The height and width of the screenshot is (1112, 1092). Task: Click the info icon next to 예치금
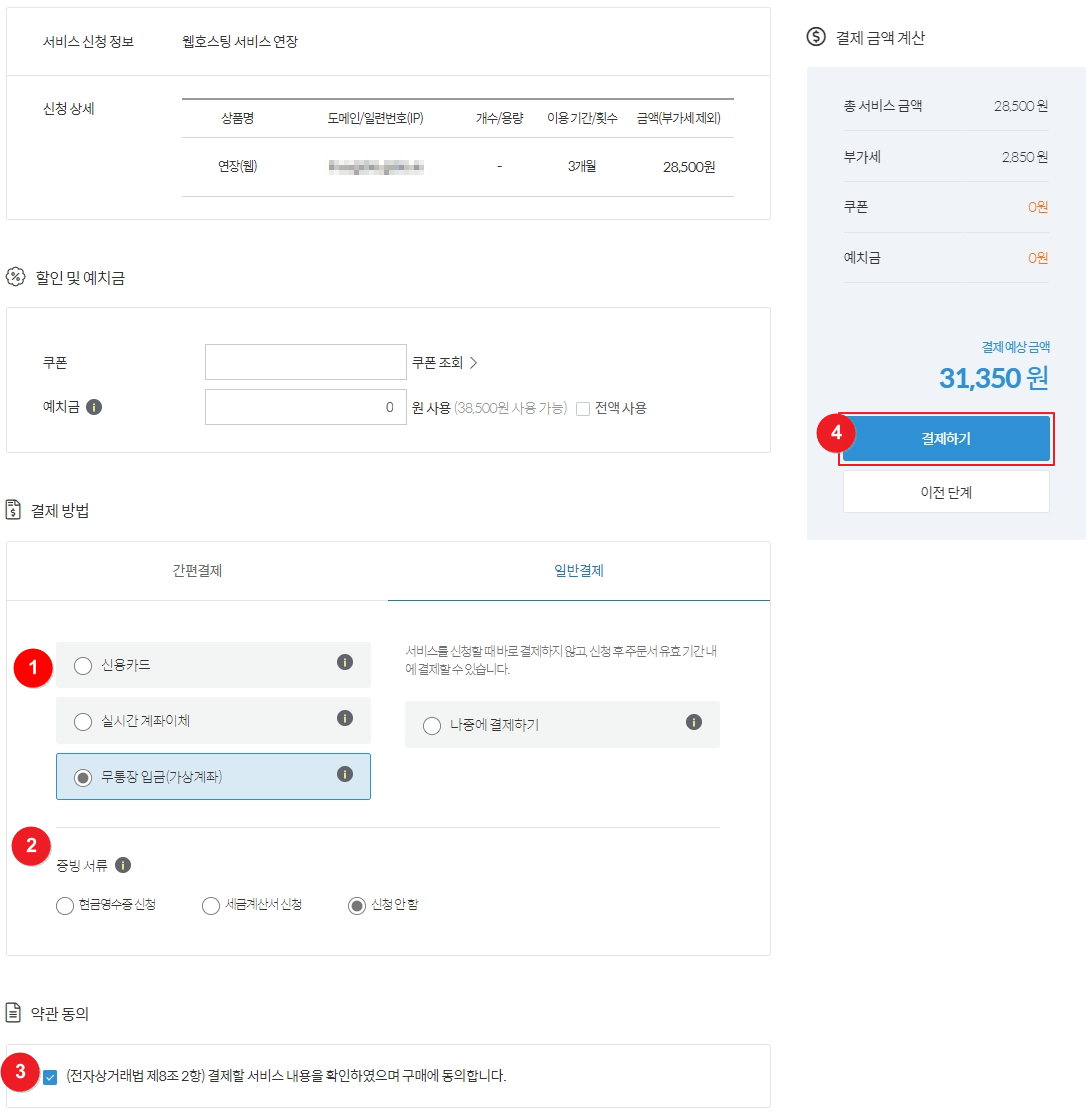coord(94,407)
